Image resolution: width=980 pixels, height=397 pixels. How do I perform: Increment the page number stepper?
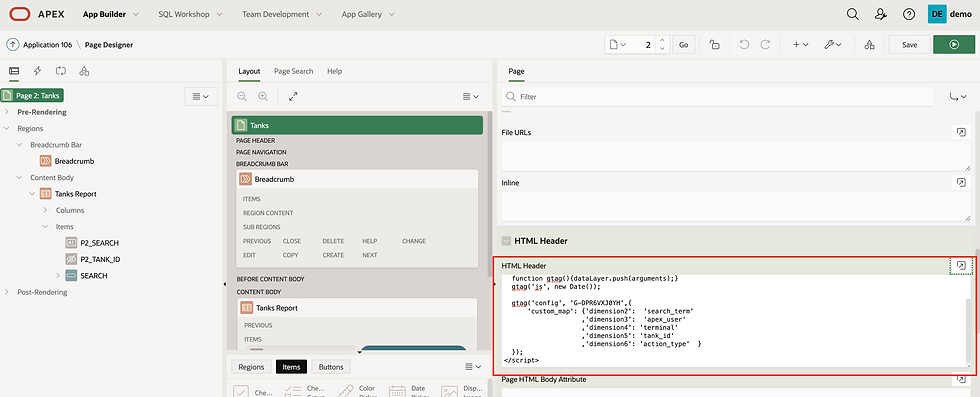point(662,41)
